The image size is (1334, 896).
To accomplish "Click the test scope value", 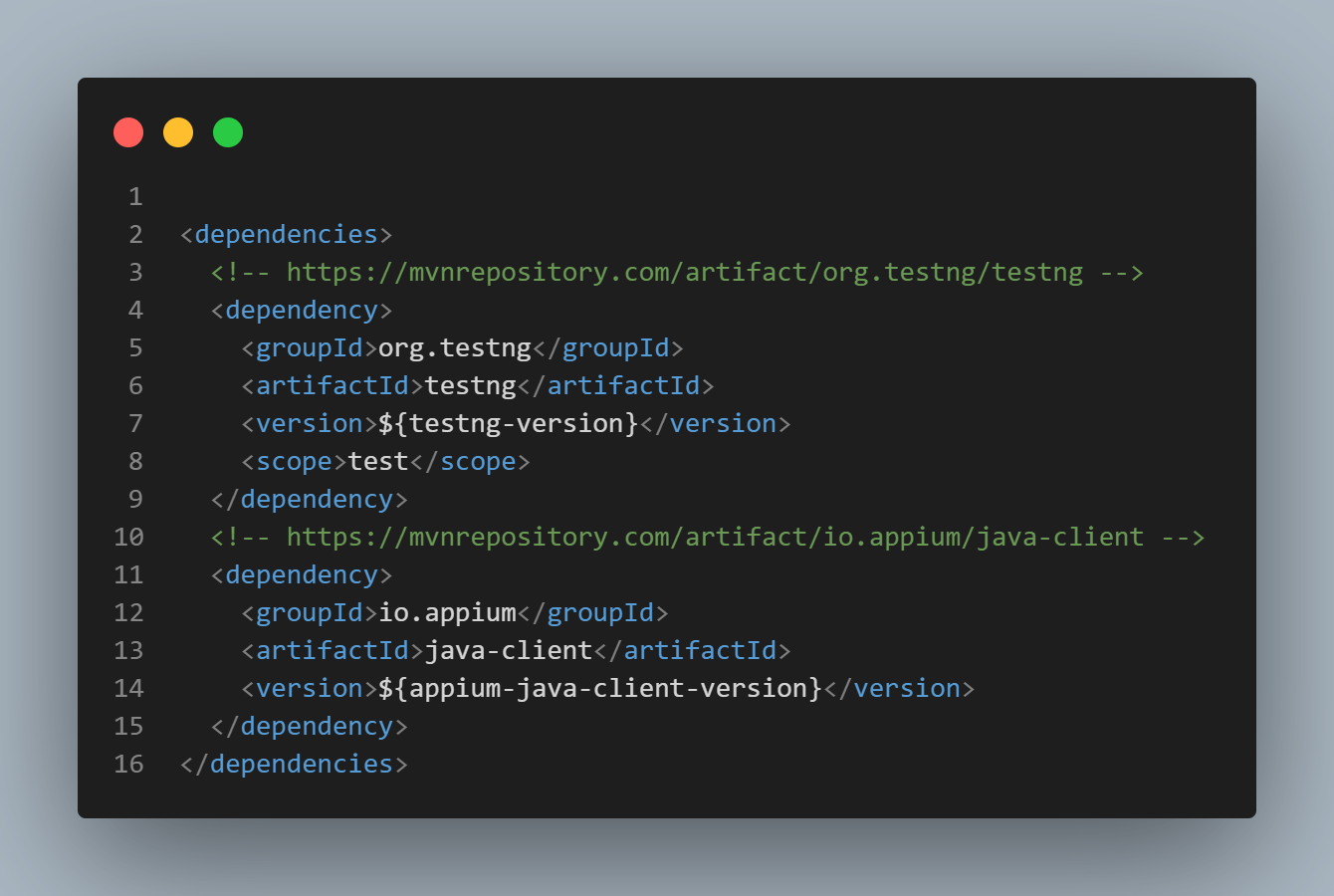I will click(x=378, y=462).
